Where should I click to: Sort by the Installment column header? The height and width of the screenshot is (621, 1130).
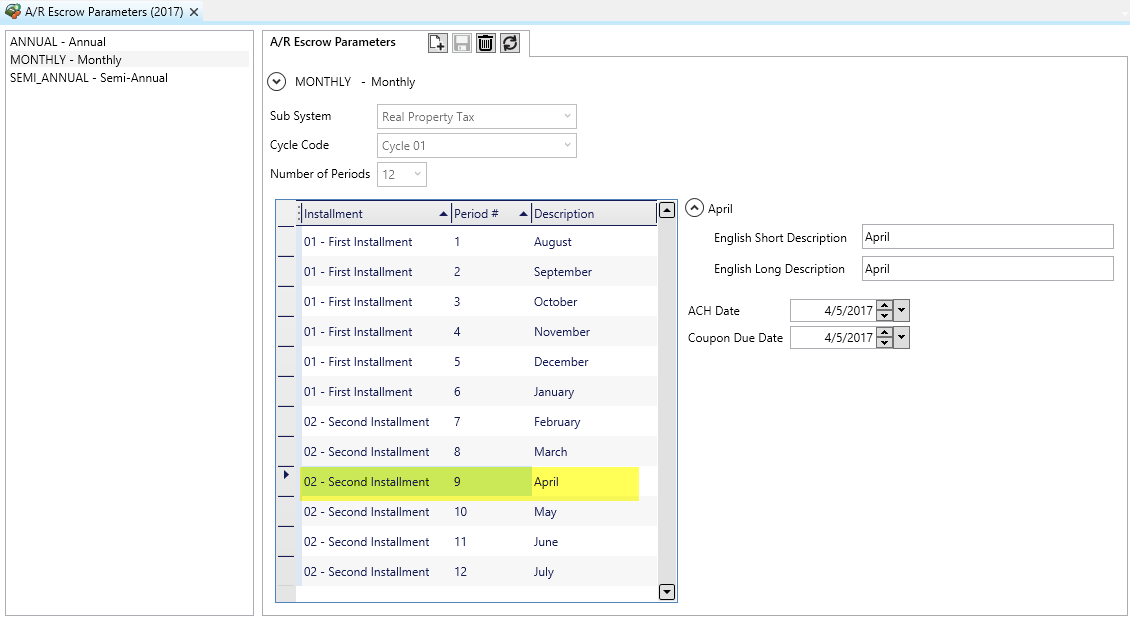(x=370, y=214)
